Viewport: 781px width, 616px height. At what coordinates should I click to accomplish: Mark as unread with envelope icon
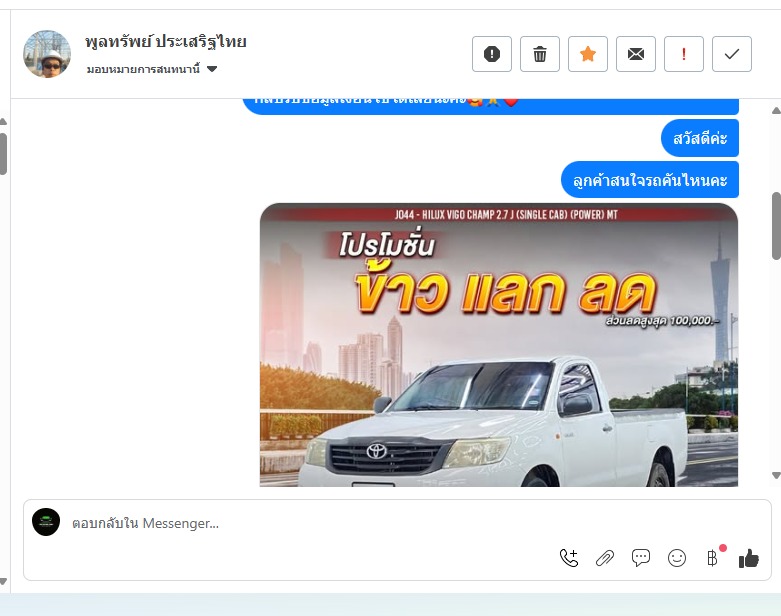[x=636, y=54]
